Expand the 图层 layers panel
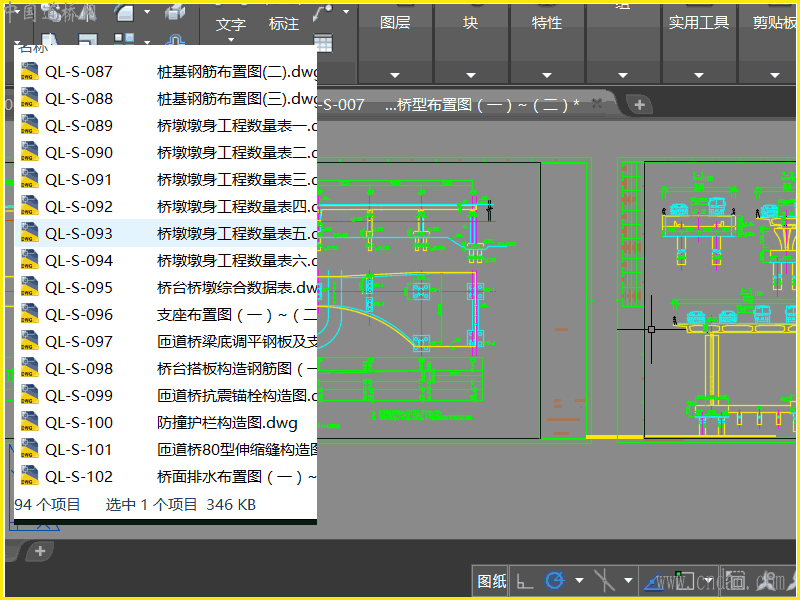 pyautogui.click(x=395, y=23)
